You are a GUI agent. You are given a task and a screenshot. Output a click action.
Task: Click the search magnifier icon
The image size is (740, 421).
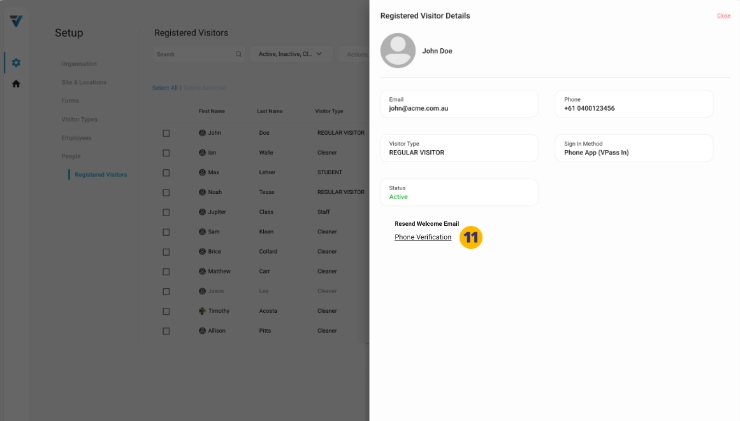point(238,54)
